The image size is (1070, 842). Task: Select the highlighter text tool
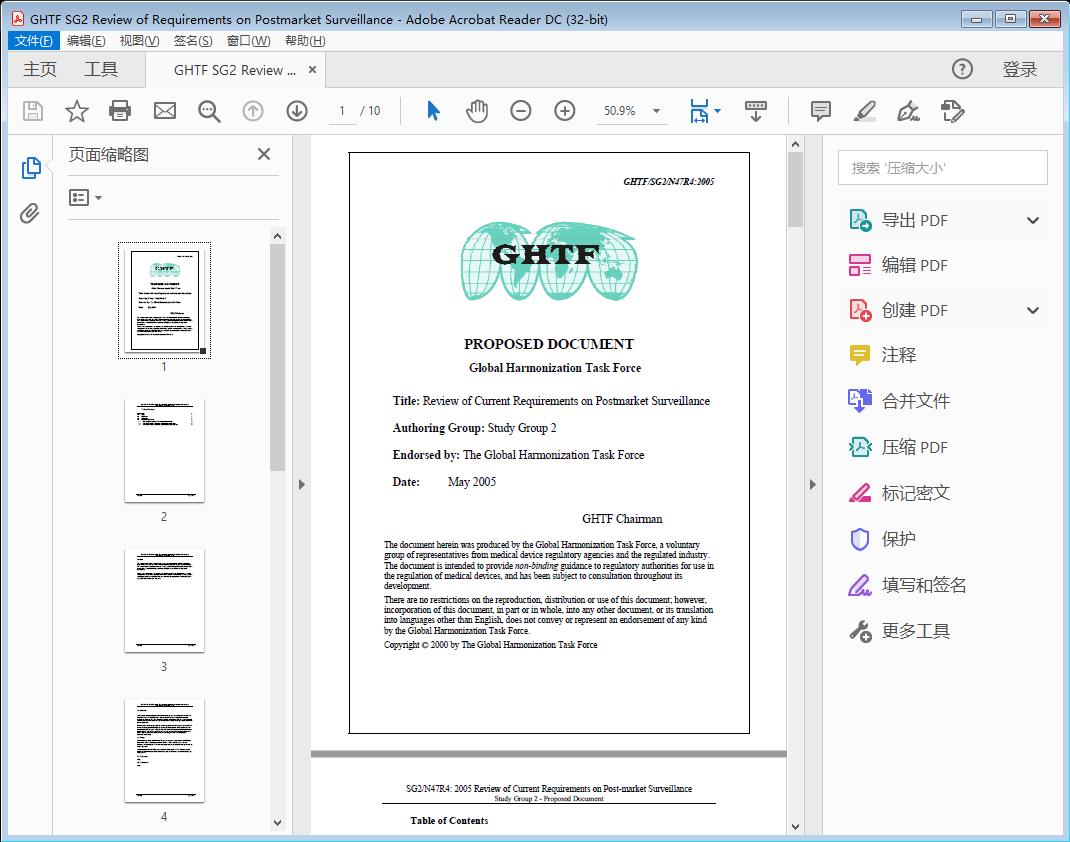point(865,111)
